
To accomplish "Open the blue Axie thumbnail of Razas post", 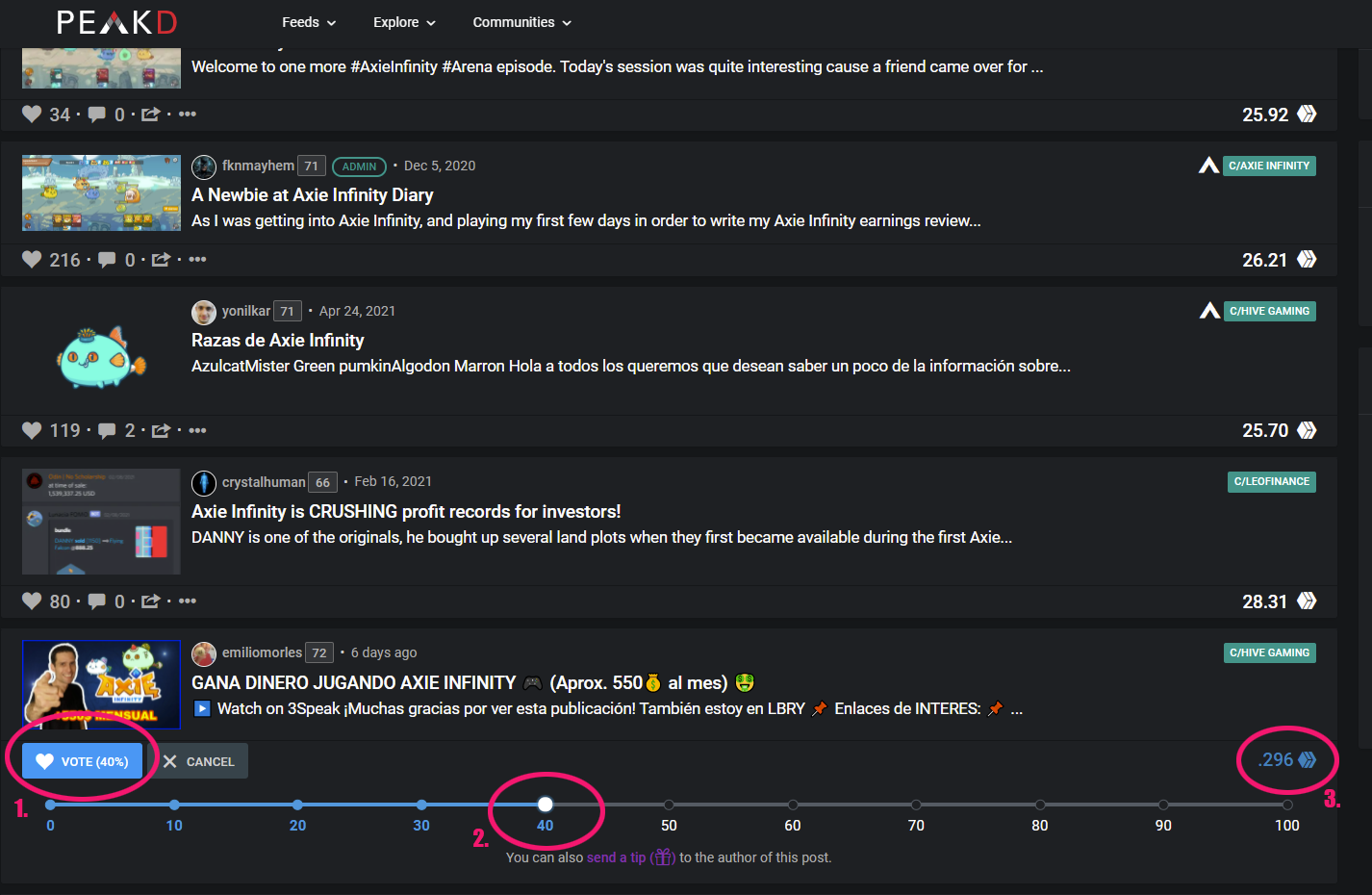I will 101,357.
